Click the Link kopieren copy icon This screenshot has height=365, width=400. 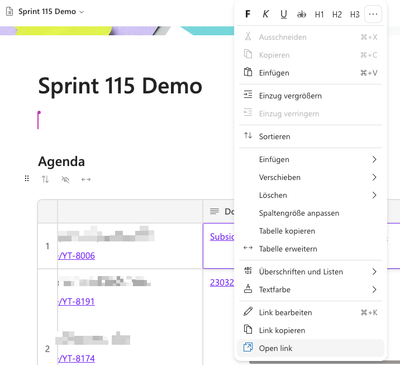pyautogui.click(x=248, y=329)
